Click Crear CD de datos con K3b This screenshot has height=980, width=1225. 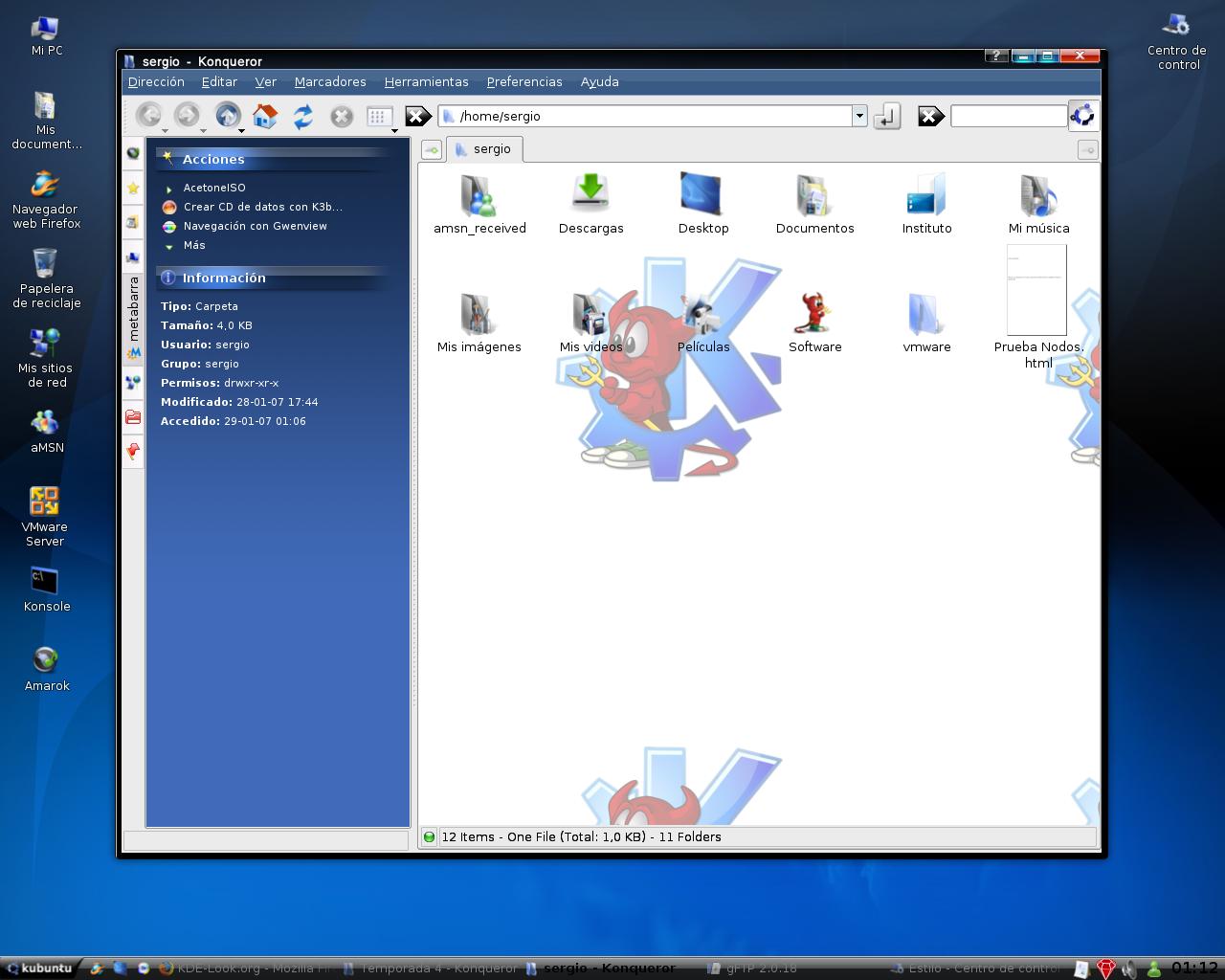(x=263, y=208)
